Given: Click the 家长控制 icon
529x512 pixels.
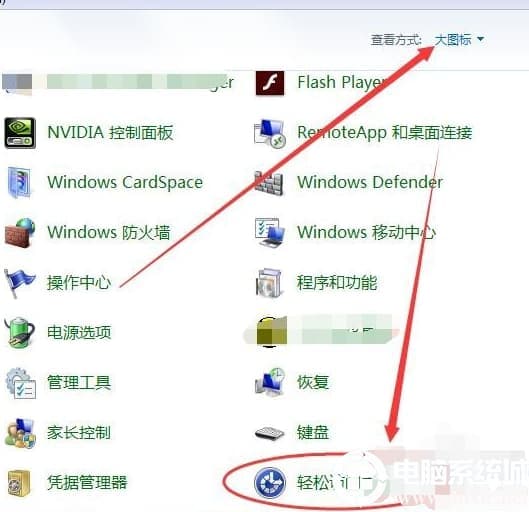Looking at the screenshot, I should pos(20,433).
